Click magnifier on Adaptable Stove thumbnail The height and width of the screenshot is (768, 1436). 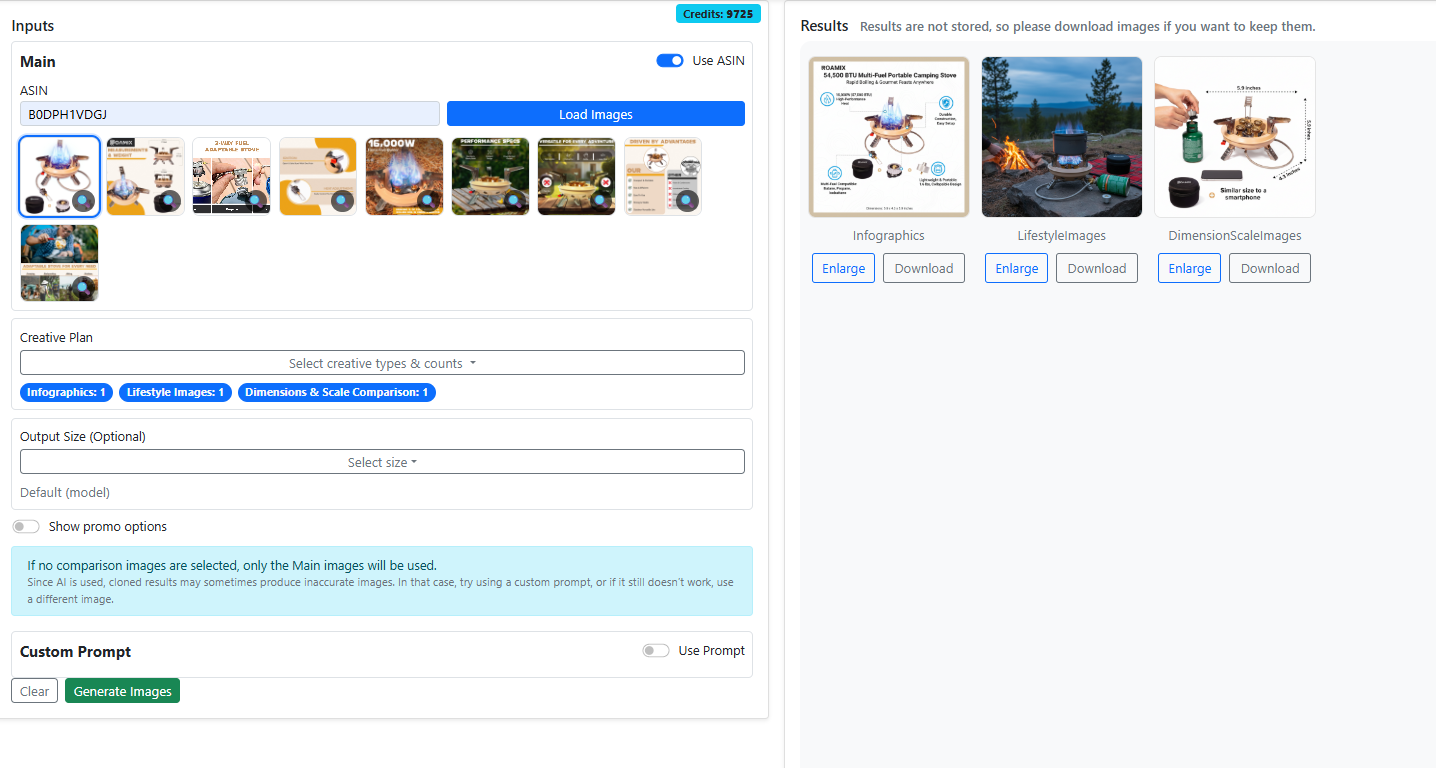pyautogui.click(x=84, y=286)
